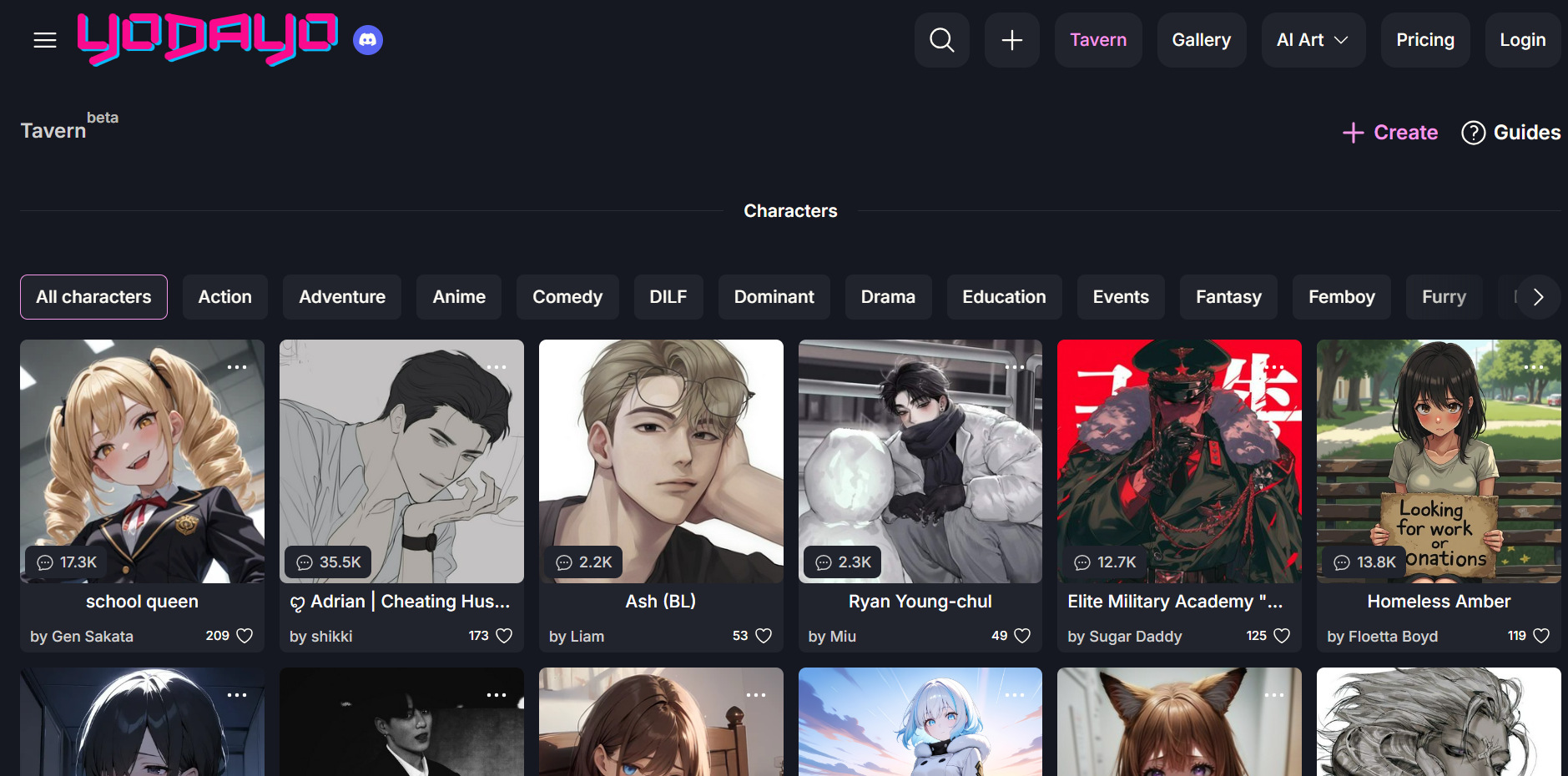The width and height of the screenshot is (1568, 776).
Task: Open more options on Ryan Young-chul card
Action: click(1015, 367)
